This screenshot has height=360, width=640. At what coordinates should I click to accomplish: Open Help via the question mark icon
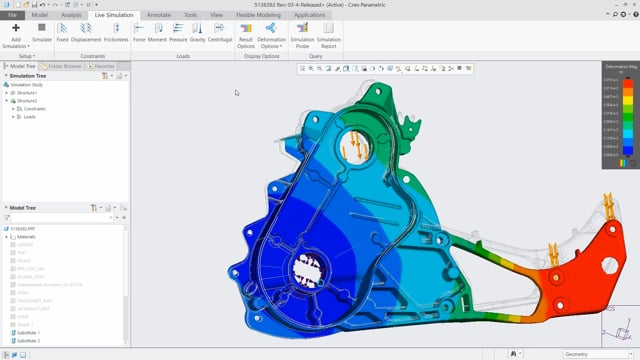636,14
